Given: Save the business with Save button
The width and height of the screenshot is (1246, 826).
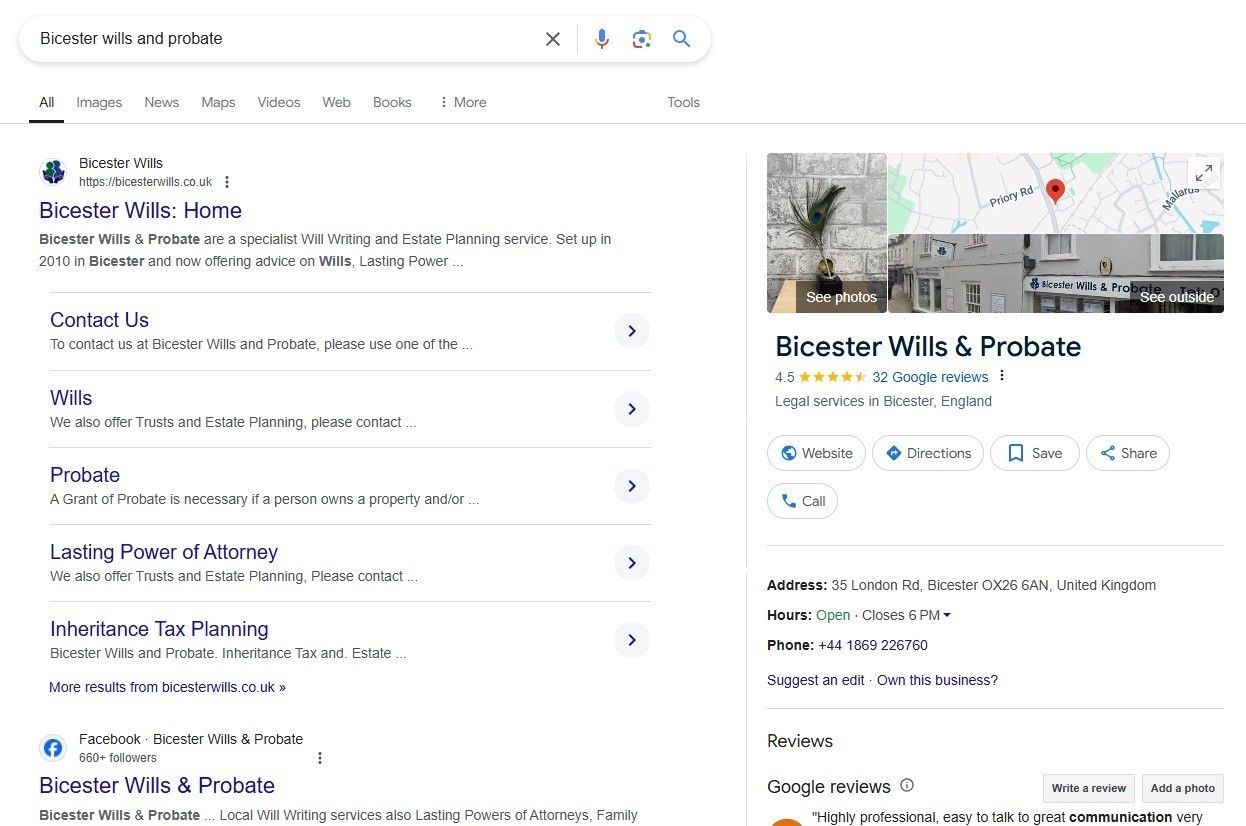Looking at the screenshot, I should pos(1034,453).
